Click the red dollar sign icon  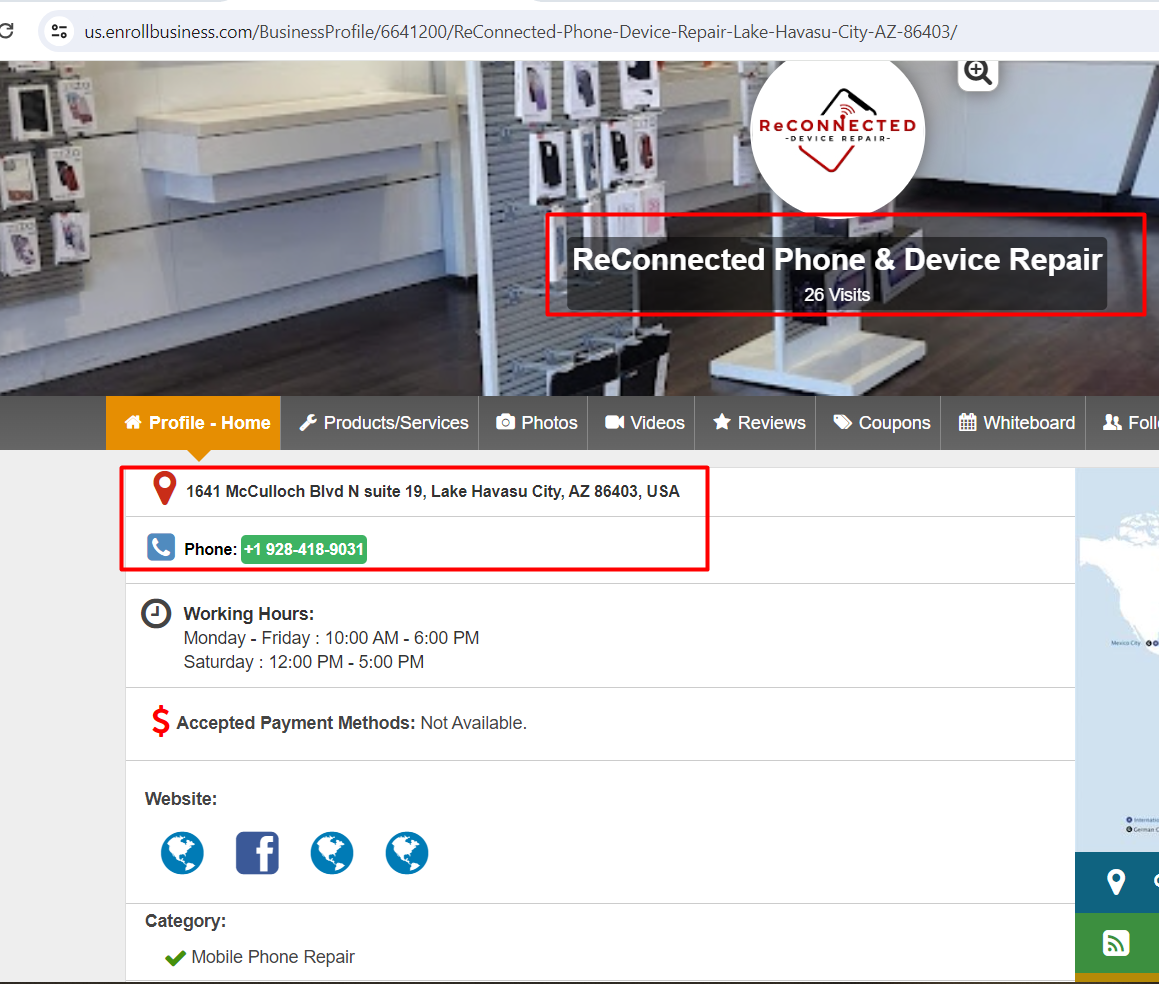pos(160,721)
